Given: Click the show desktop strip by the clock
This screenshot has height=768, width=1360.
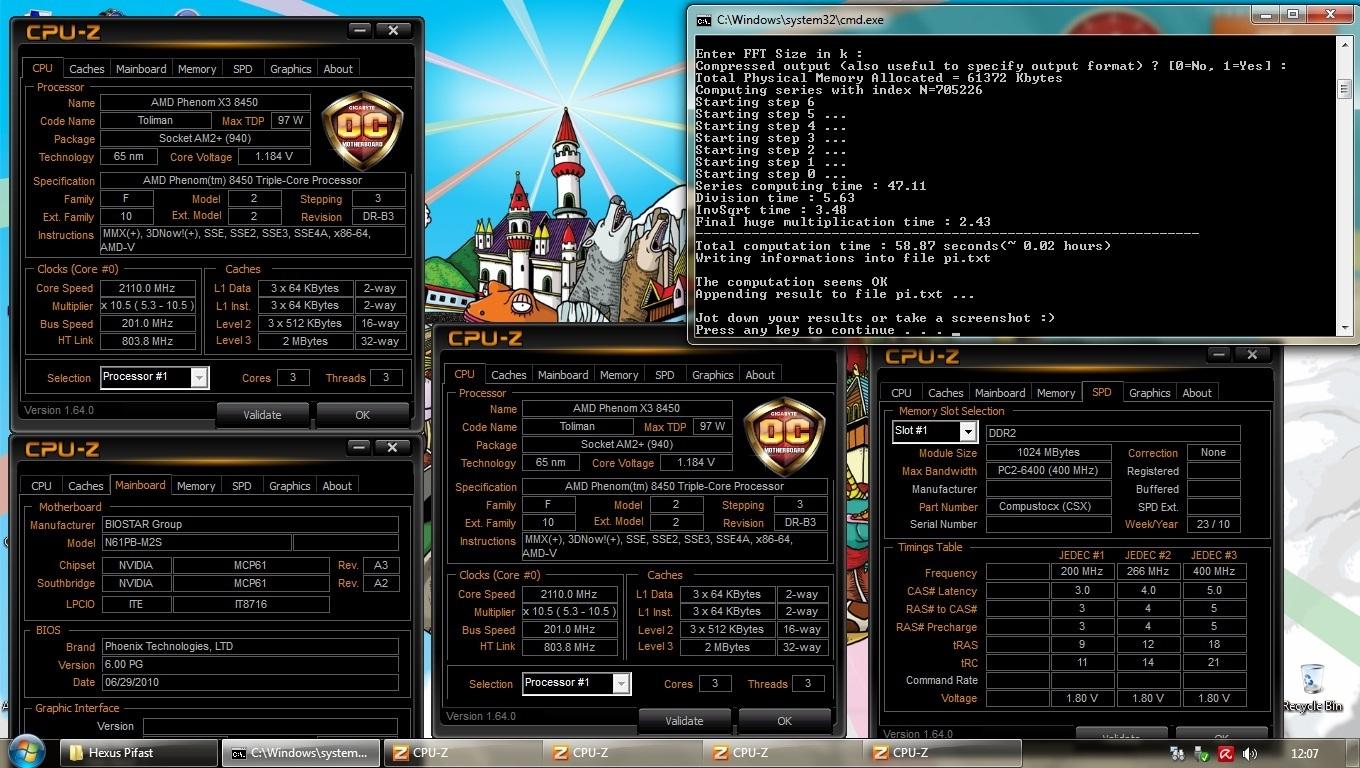Looking at the screenshot, I should click(x=1353, y=753).
